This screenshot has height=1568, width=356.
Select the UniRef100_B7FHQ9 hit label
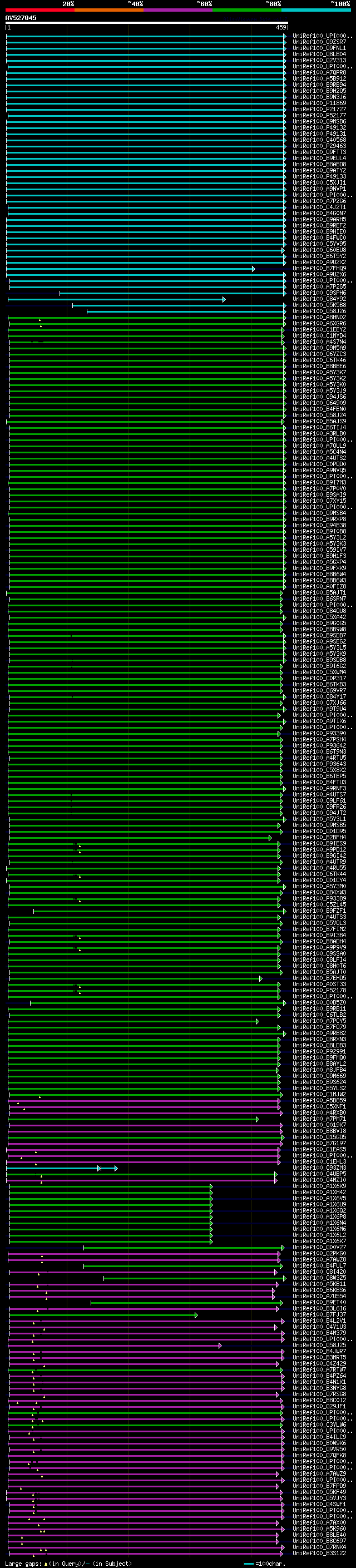[x=319, y=269]
